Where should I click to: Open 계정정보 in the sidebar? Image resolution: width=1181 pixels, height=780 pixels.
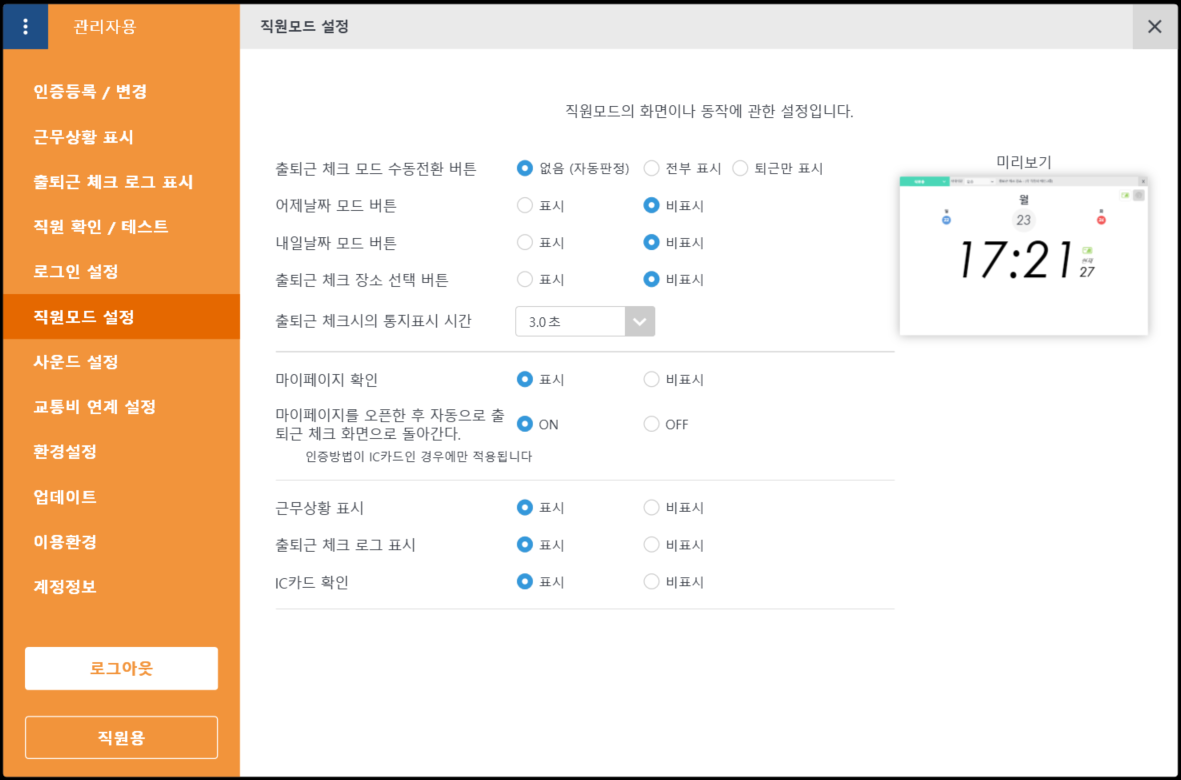point(65,587)
